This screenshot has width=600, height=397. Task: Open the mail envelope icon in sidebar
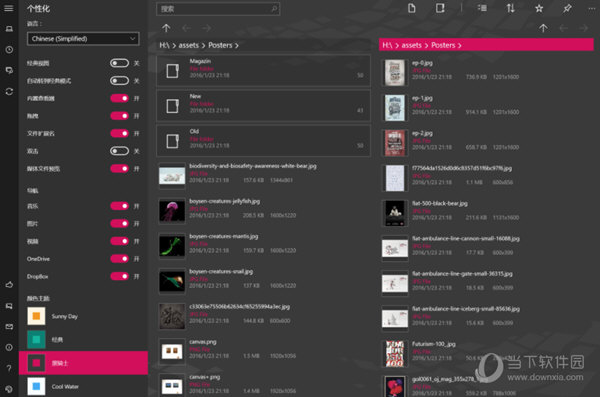(x=9, y=327)
